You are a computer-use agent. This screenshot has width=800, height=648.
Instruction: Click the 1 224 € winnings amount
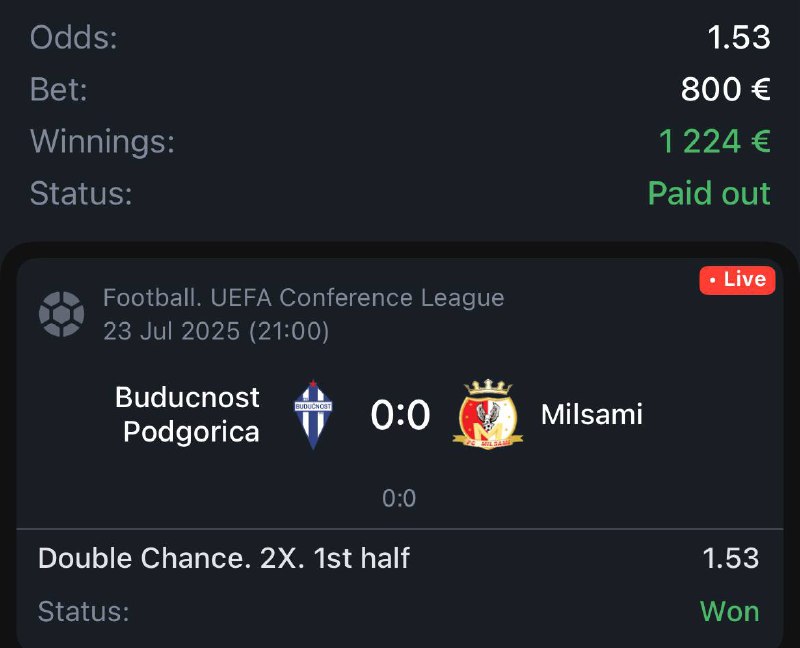pos(714,141)
